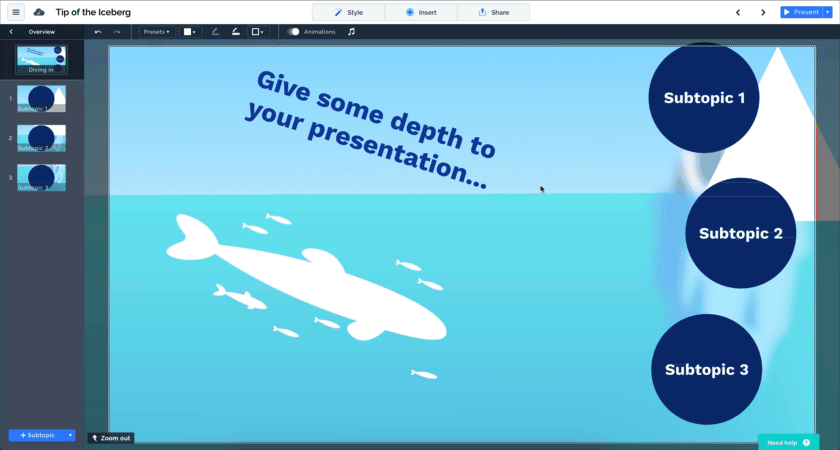Select the Subtopic 2 thumbnail in sidebar
The image size is (840, 450).
41,138
